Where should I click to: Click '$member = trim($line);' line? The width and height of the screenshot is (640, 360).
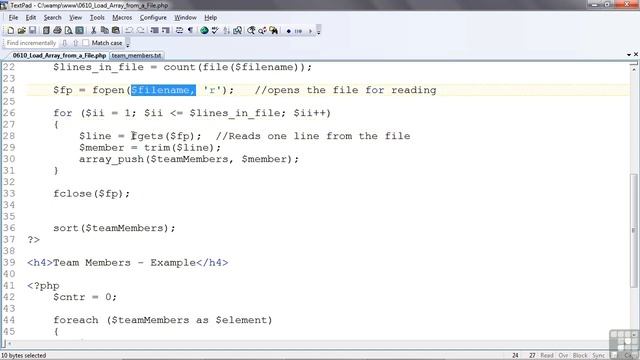tap(150, 147)
